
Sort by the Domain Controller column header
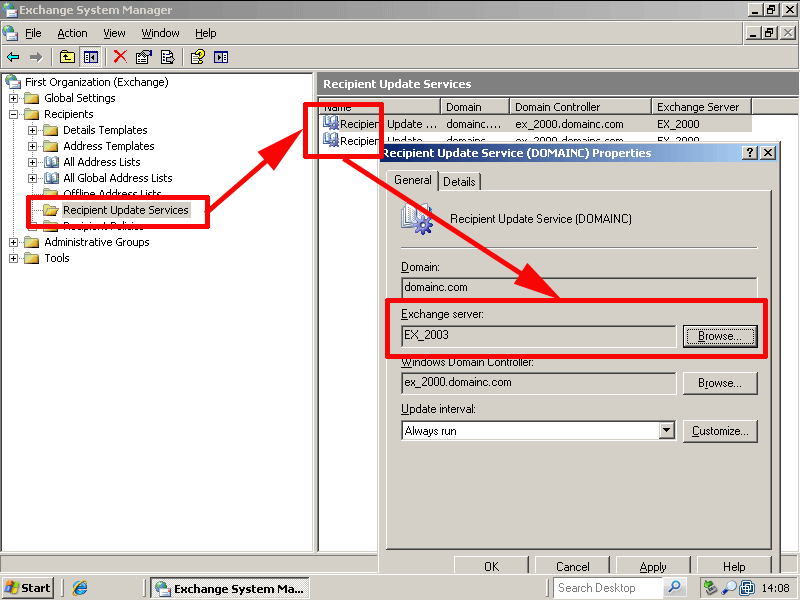coord(581,107)
